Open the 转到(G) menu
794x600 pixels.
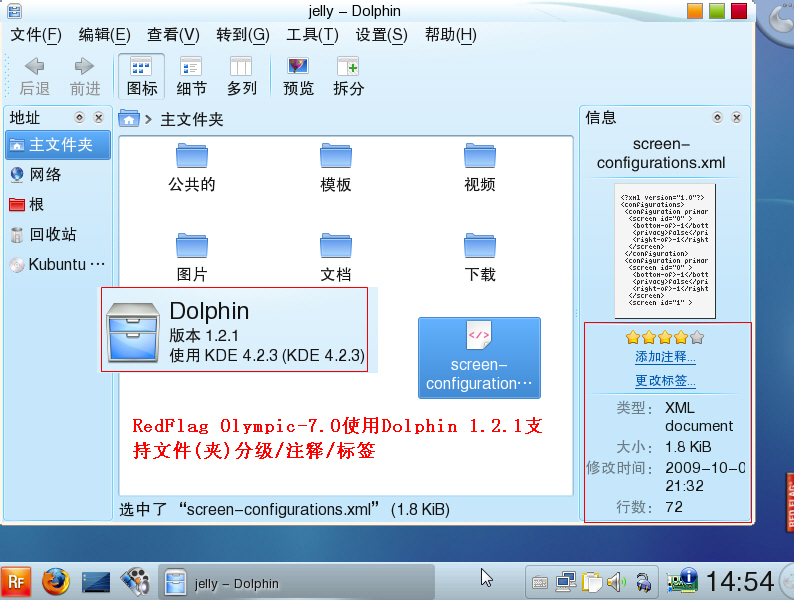point(243,35)
